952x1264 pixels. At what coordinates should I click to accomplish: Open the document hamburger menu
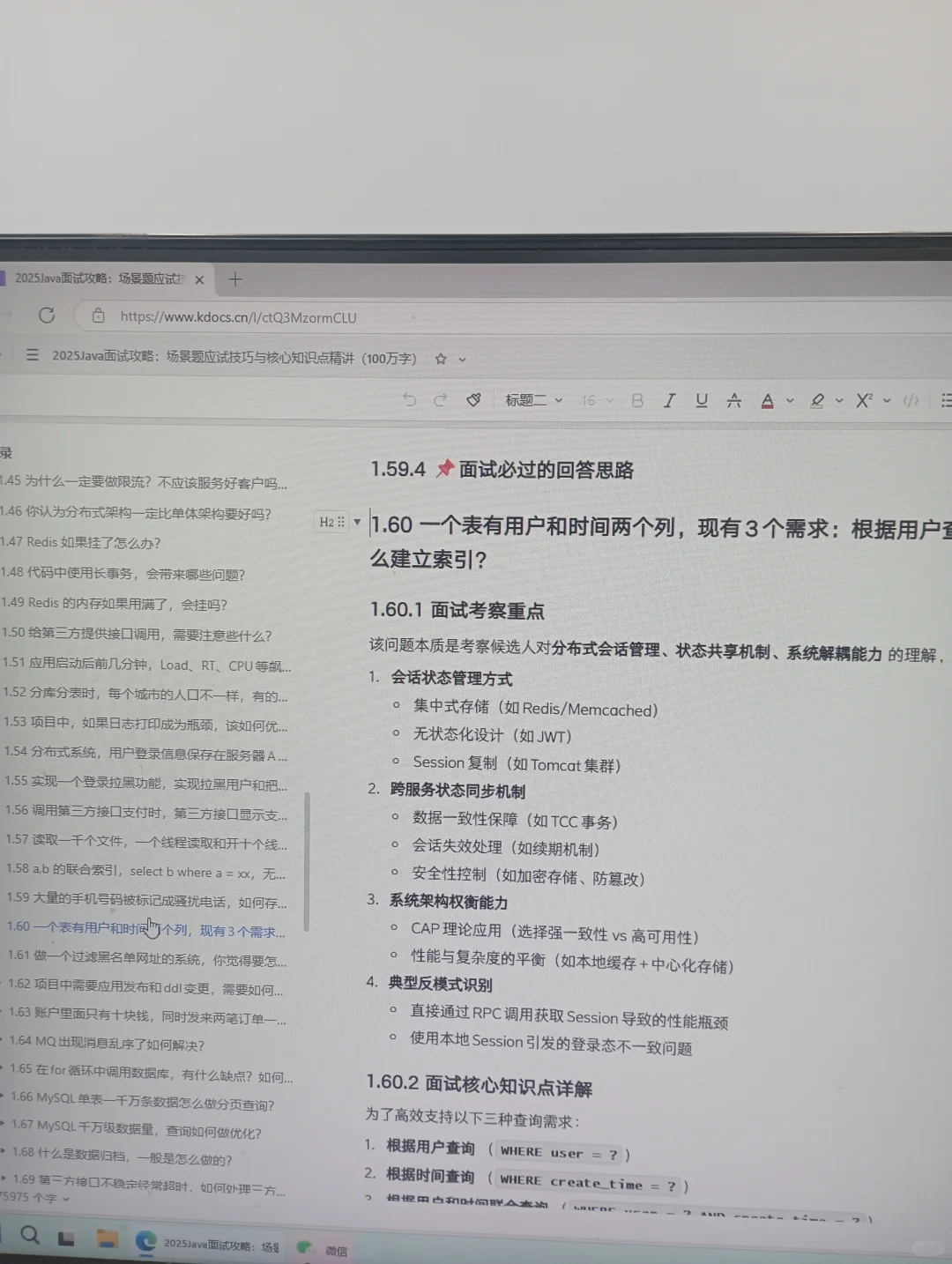point(33,354)
